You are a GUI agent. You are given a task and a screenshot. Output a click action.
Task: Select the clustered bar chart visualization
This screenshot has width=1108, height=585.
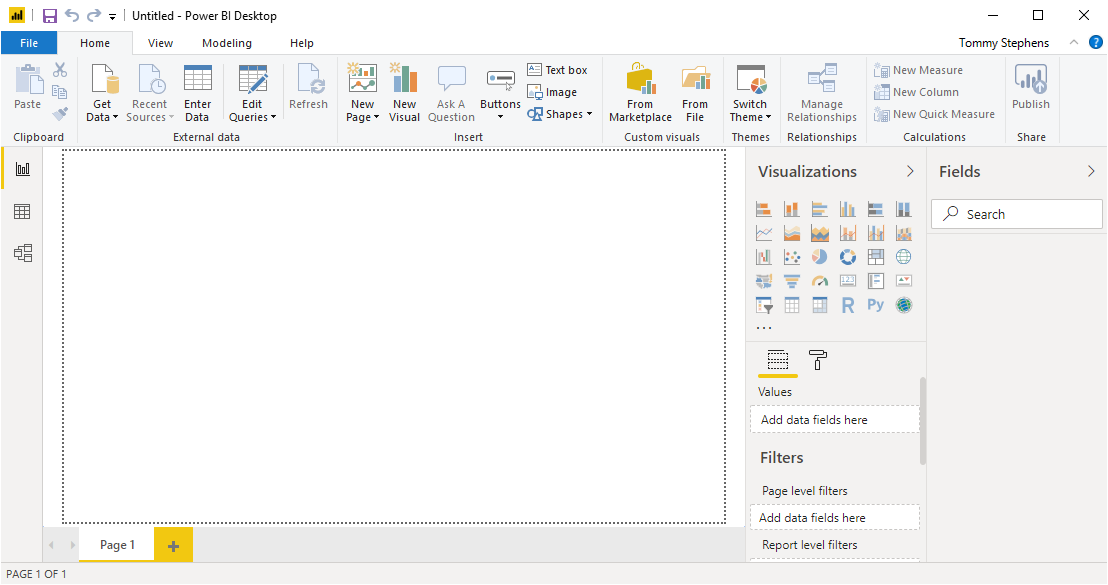coord(820,209)
